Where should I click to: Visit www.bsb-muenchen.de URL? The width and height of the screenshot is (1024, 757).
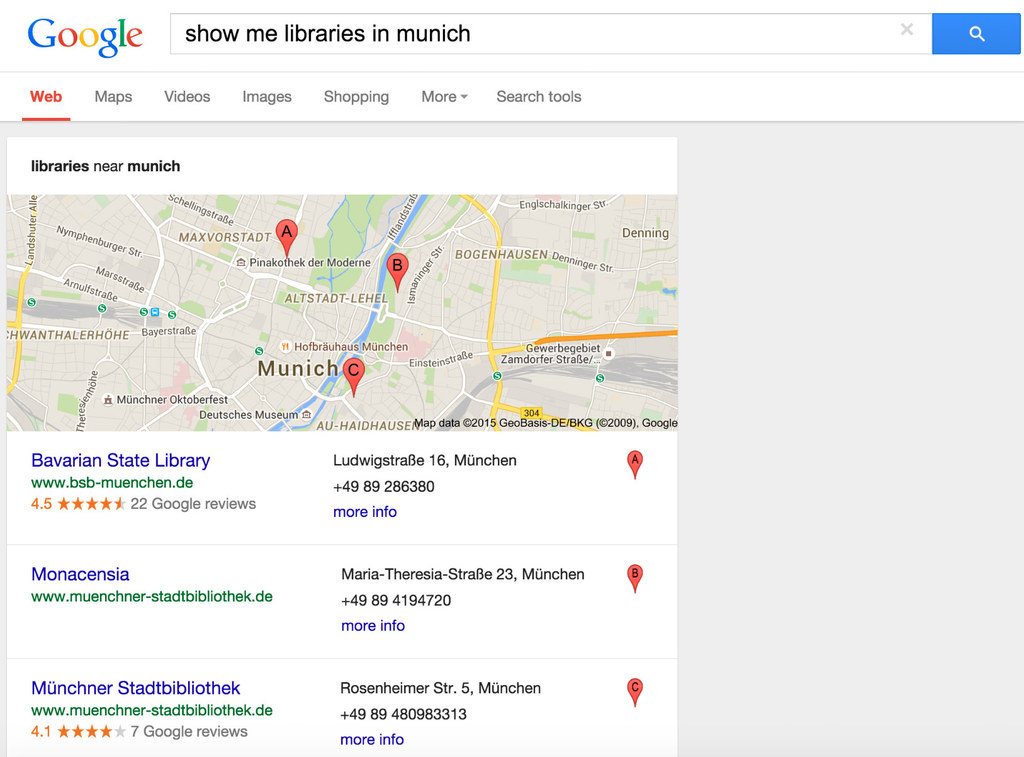pos(112,483)
